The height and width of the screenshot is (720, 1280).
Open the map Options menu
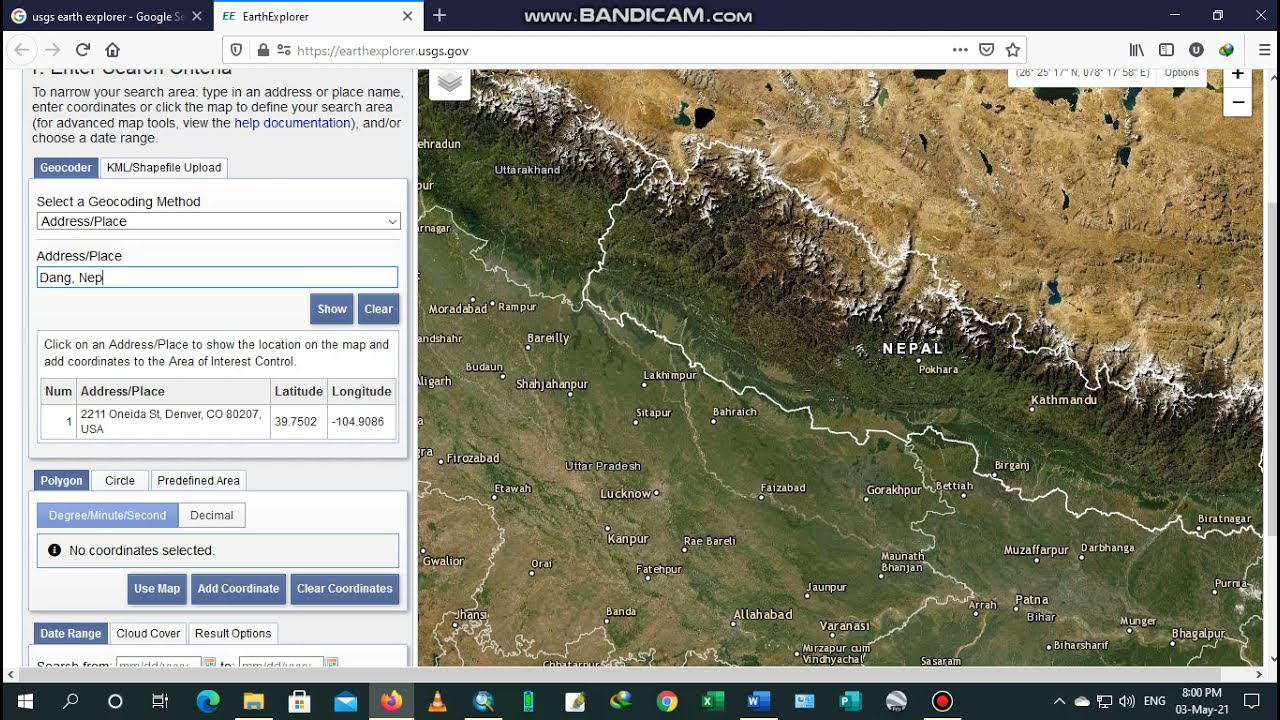1181,73
